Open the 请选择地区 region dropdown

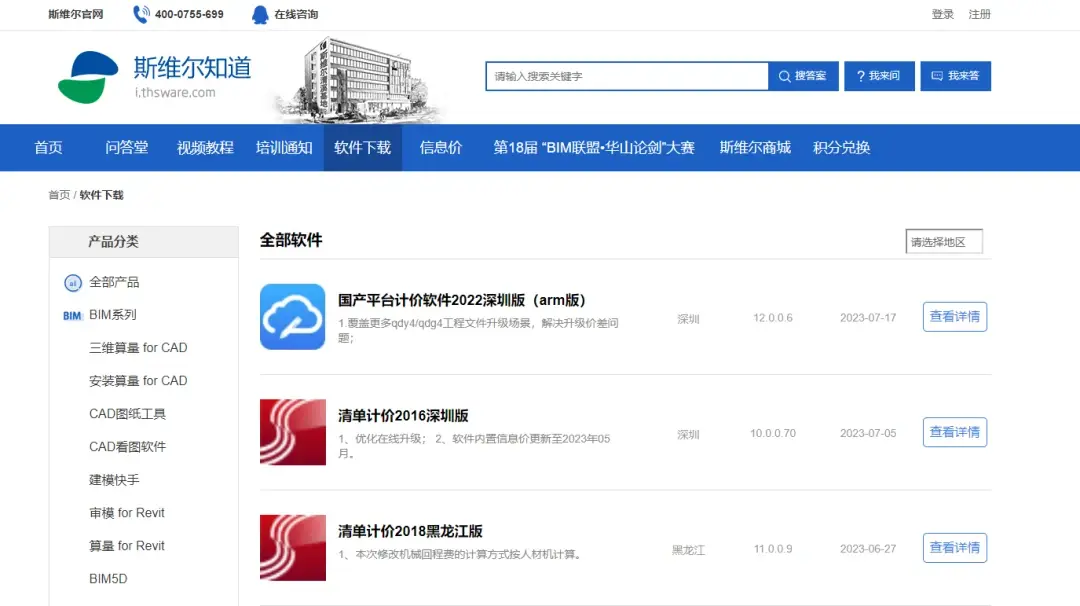944,242
